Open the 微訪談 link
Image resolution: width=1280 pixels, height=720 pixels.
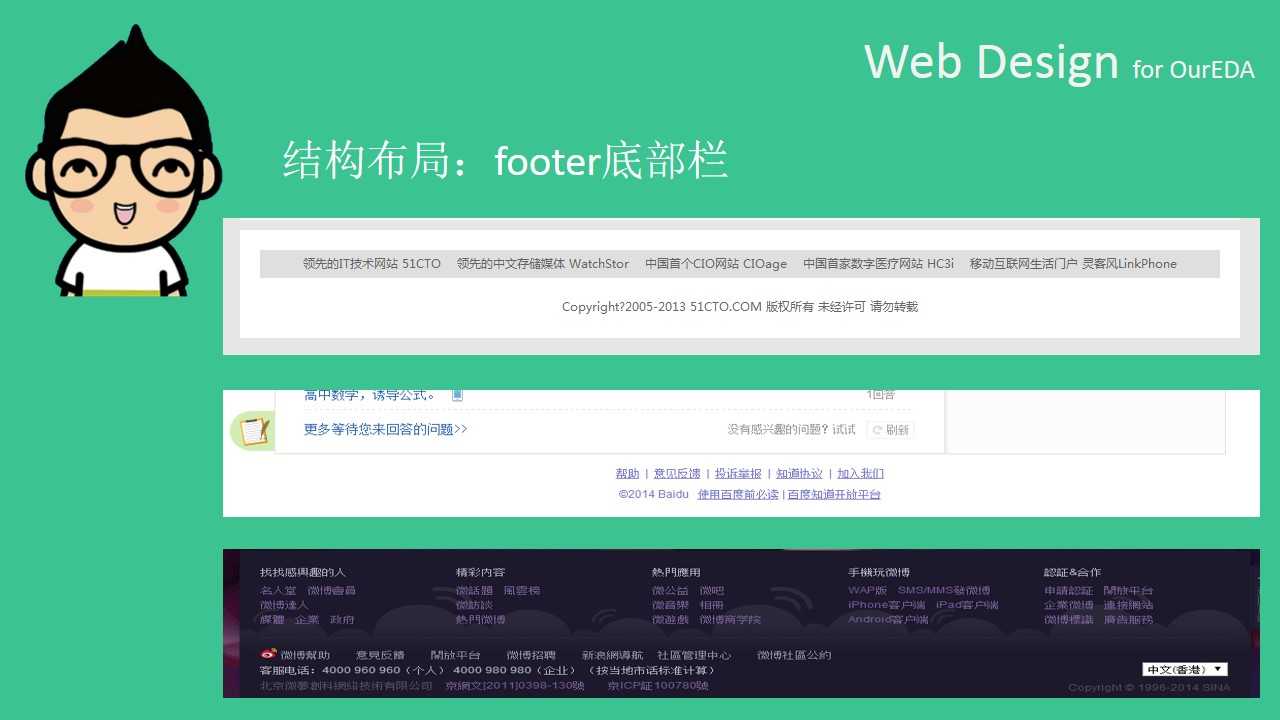(474, 605)
